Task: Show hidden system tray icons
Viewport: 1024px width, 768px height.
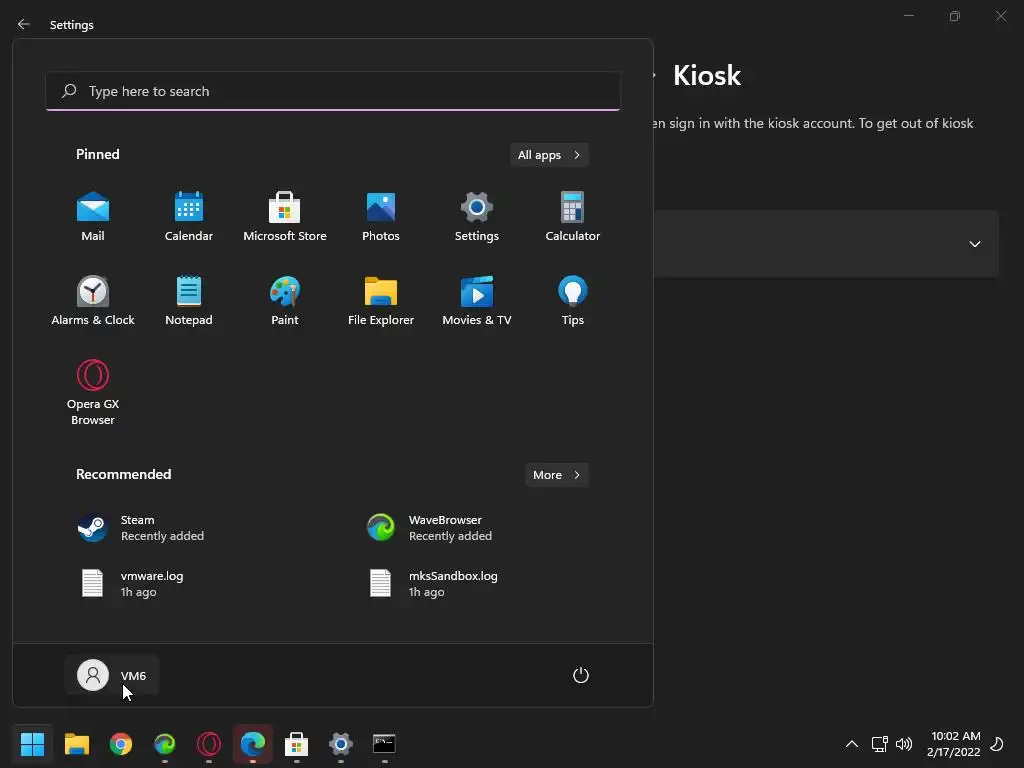Action: [x=852, y=744]
